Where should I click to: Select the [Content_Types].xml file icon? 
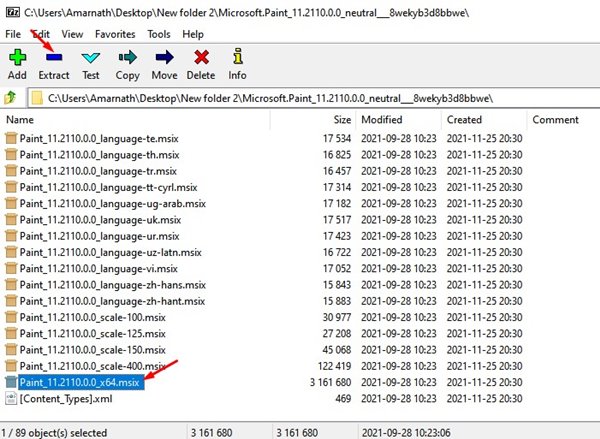[x=11, y=398]
